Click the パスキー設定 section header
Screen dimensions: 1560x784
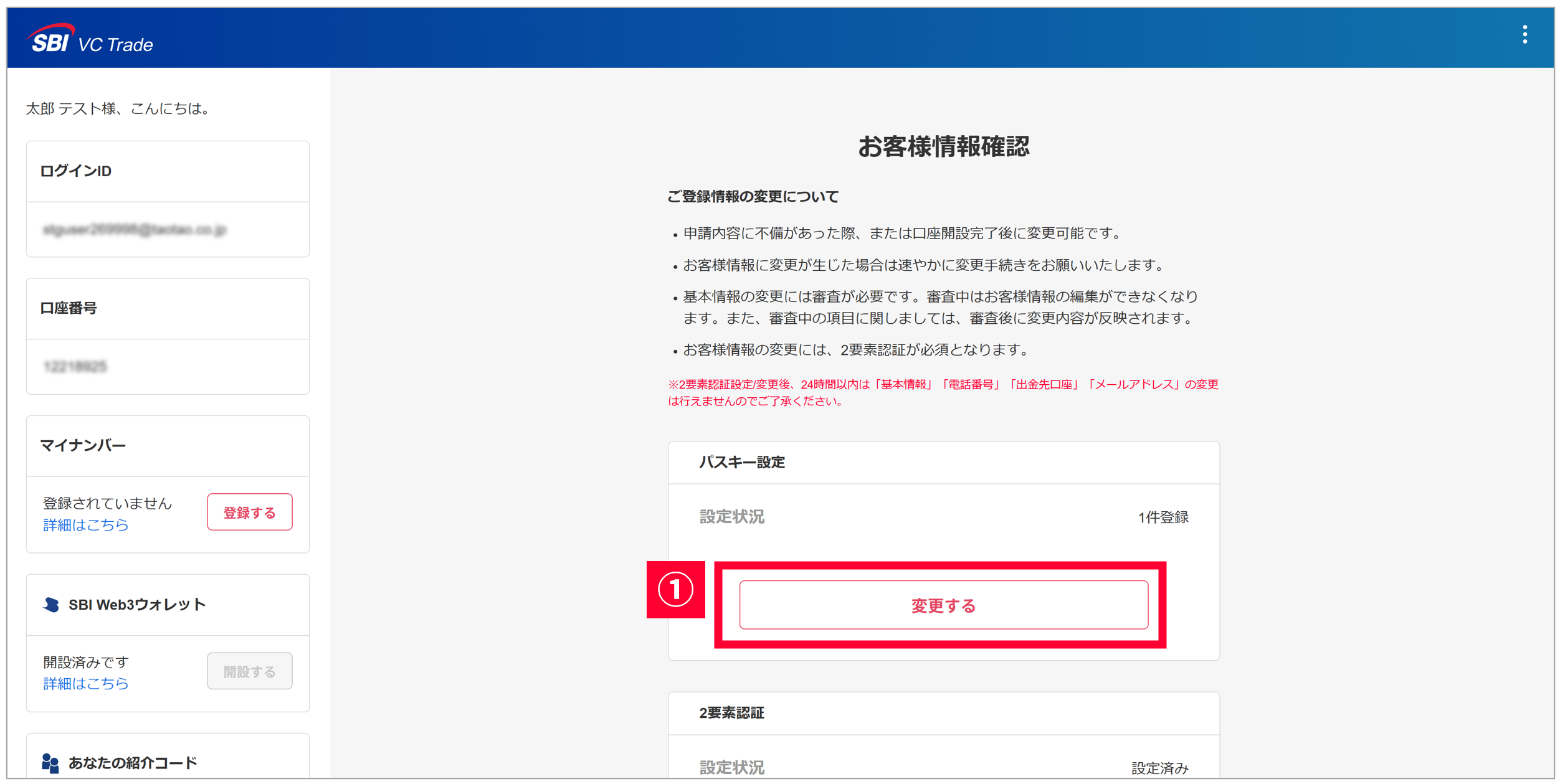coord(741,463)
